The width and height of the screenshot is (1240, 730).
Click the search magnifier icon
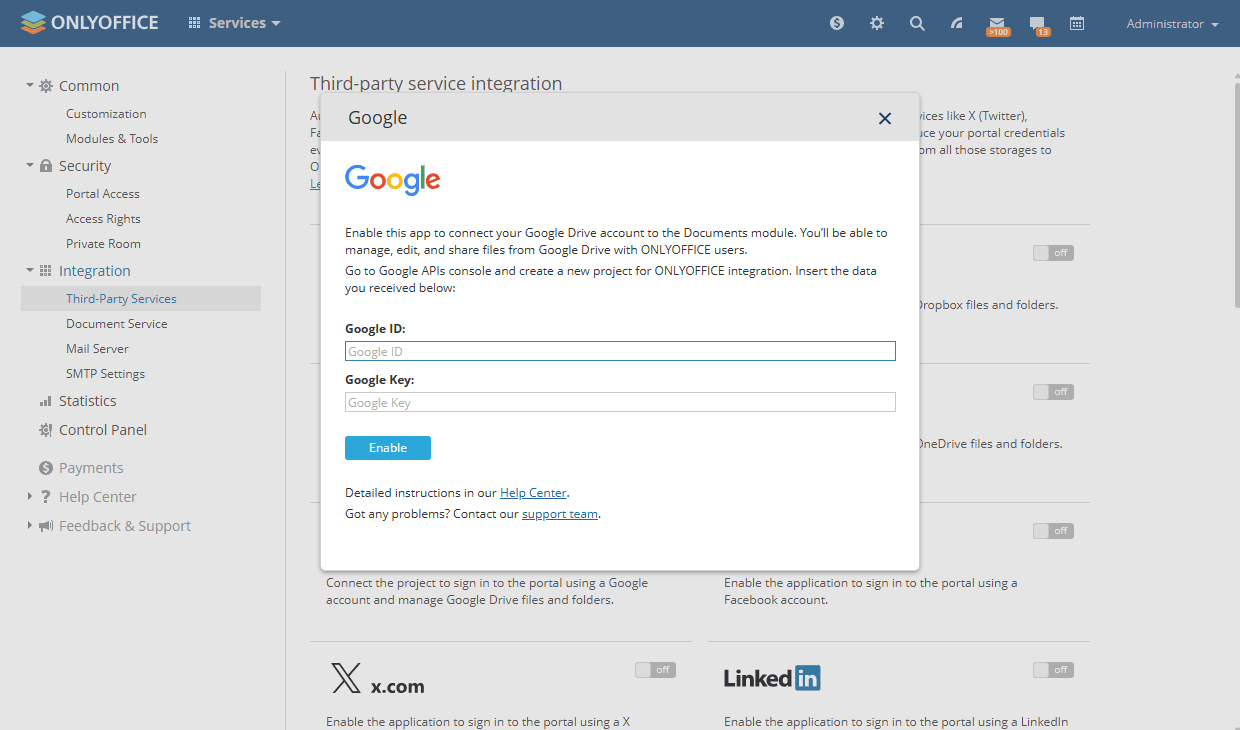[x=917, y=23]
